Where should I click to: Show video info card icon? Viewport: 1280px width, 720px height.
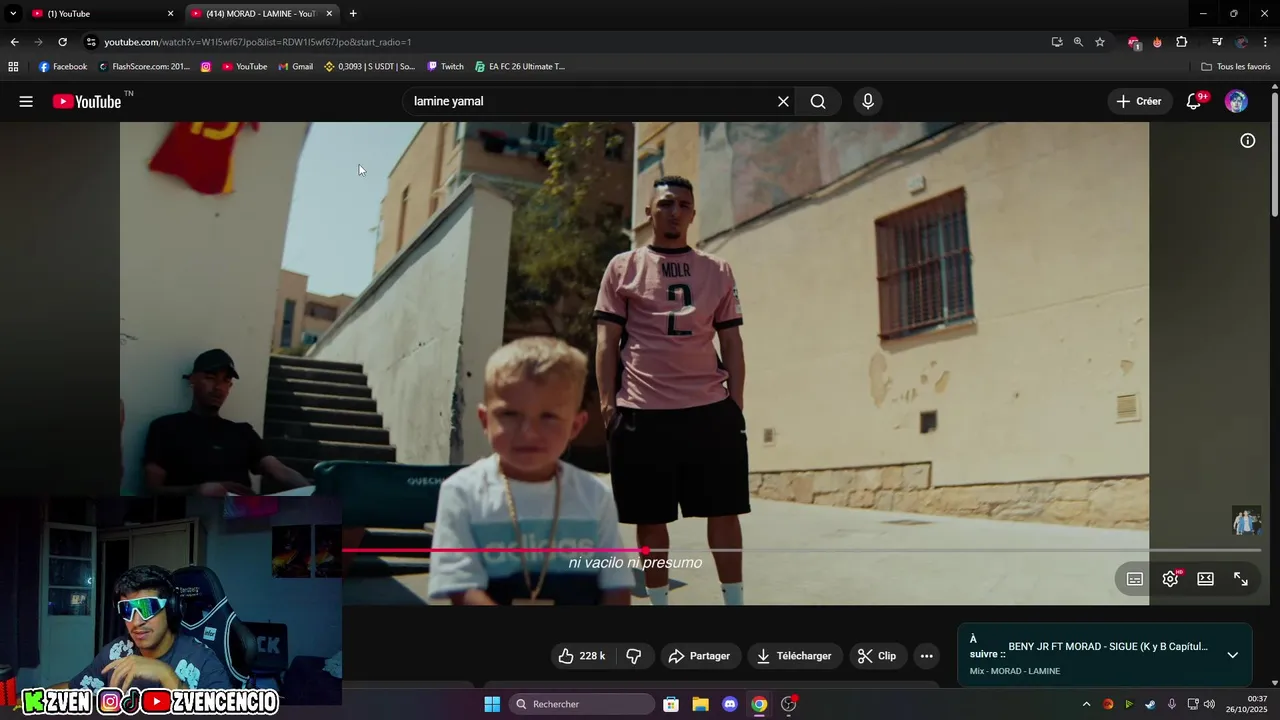pyautogui.click(x=1248, y=141)
